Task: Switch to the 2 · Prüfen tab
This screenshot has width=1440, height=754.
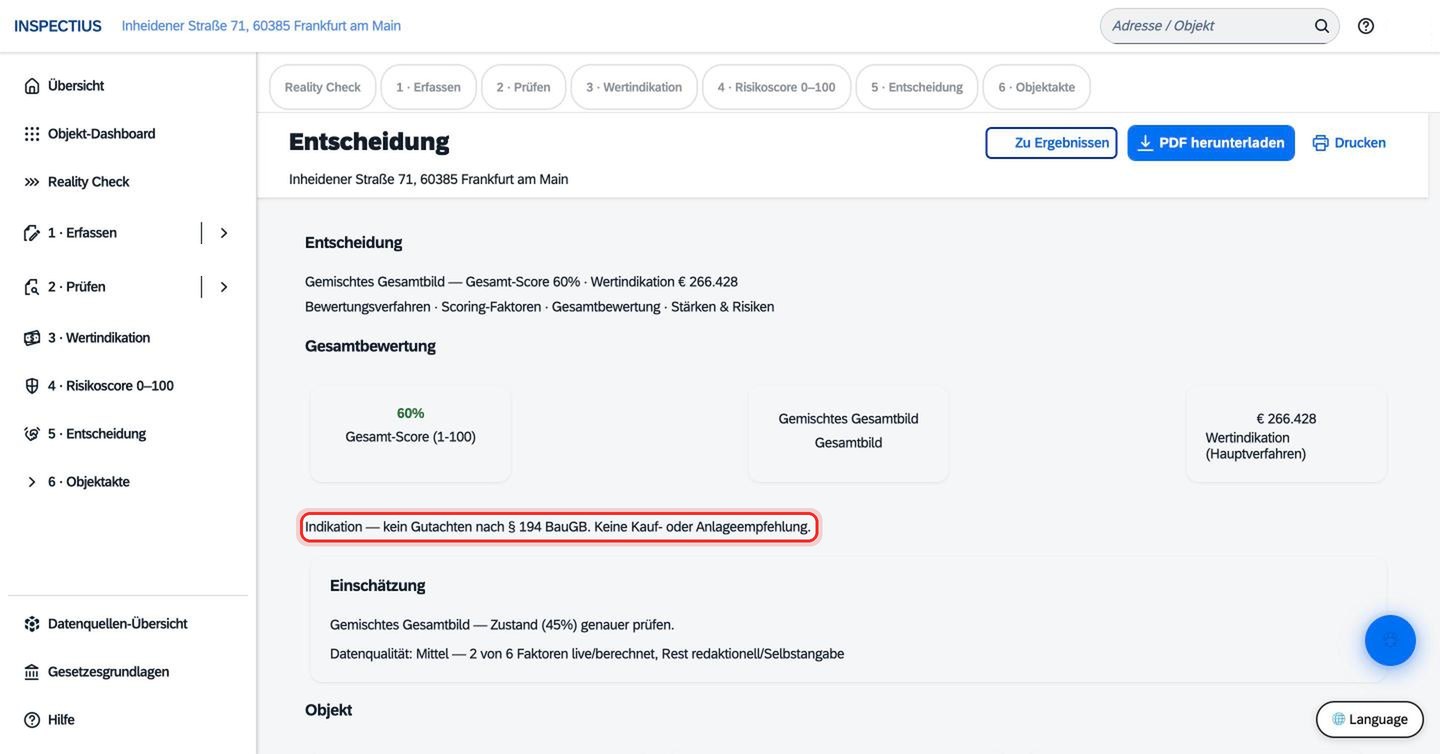Action: pyautogui.click(x=523, y=87)
